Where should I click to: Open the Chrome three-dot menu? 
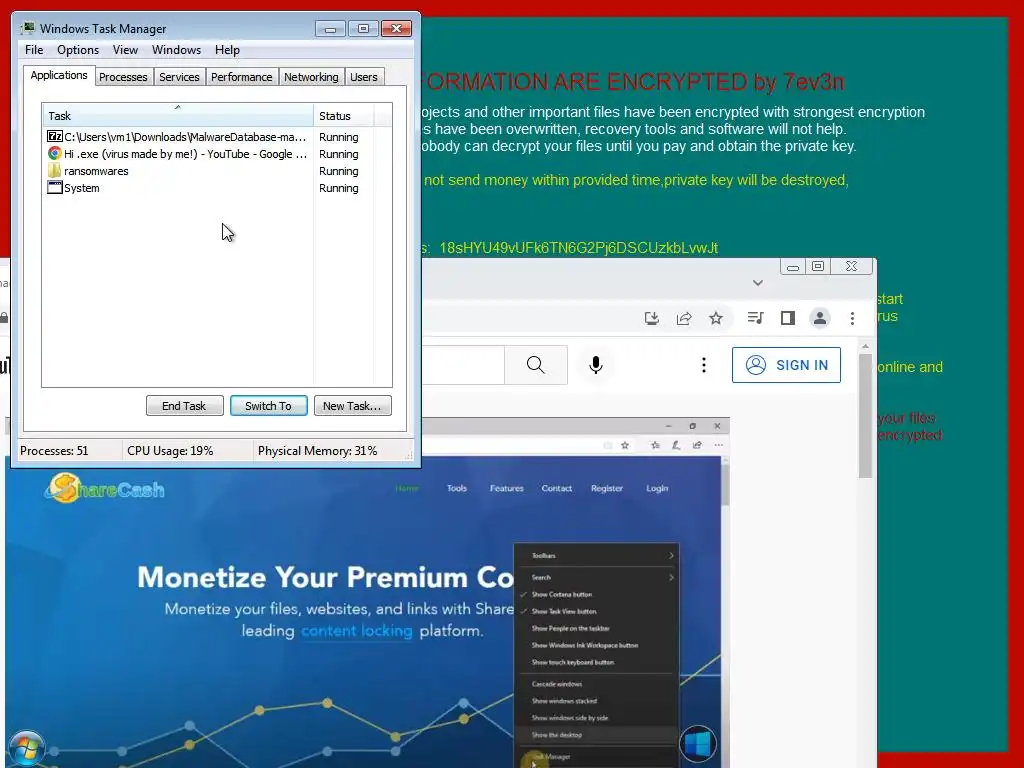[x=852, y=318]
